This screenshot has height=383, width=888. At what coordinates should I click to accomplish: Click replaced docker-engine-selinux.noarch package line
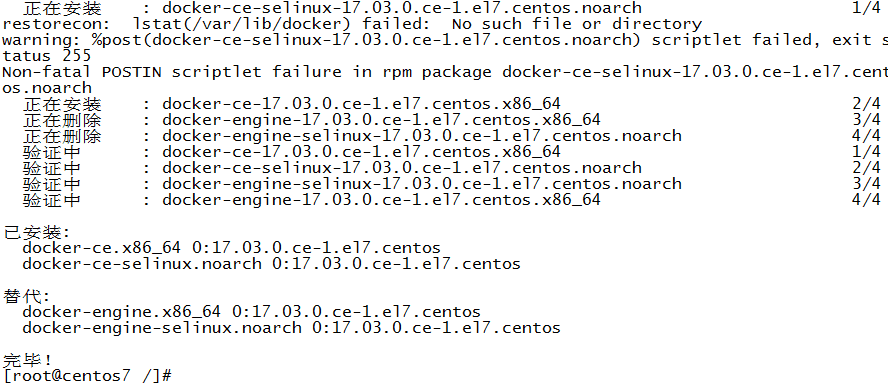tap(291, 327)
